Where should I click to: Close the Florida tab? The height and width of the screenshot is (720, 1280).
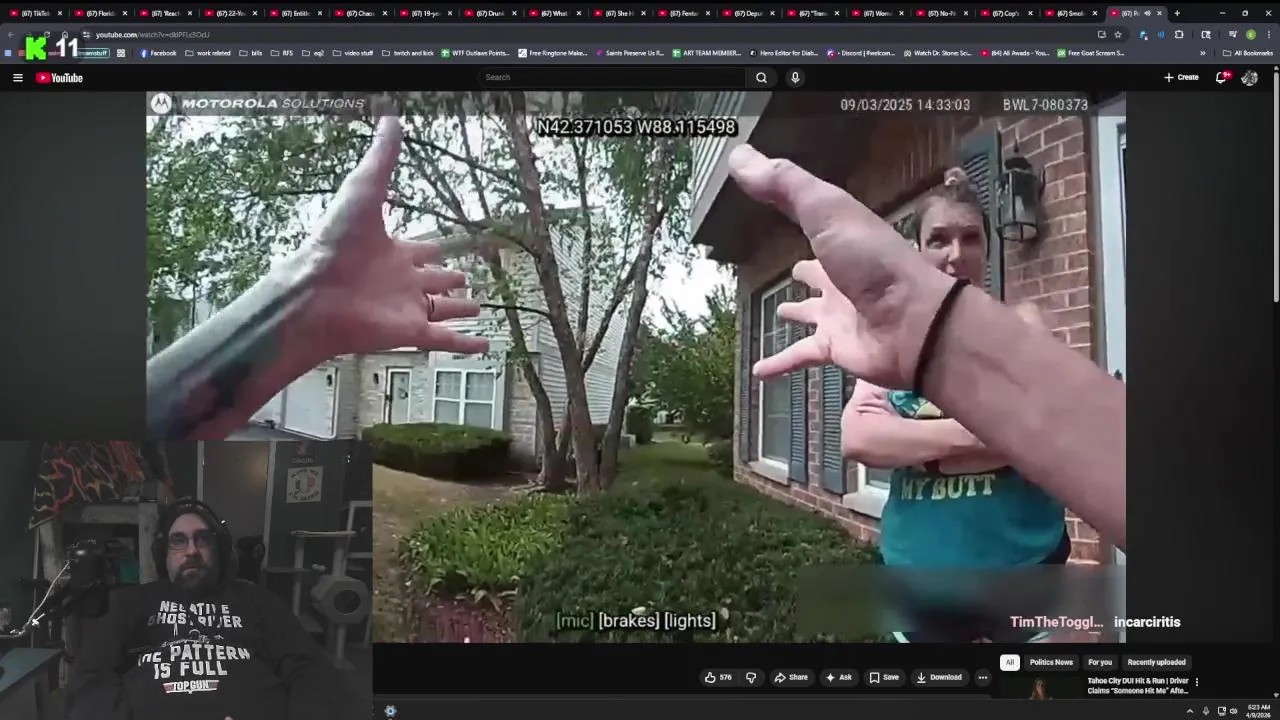(124, 13)
